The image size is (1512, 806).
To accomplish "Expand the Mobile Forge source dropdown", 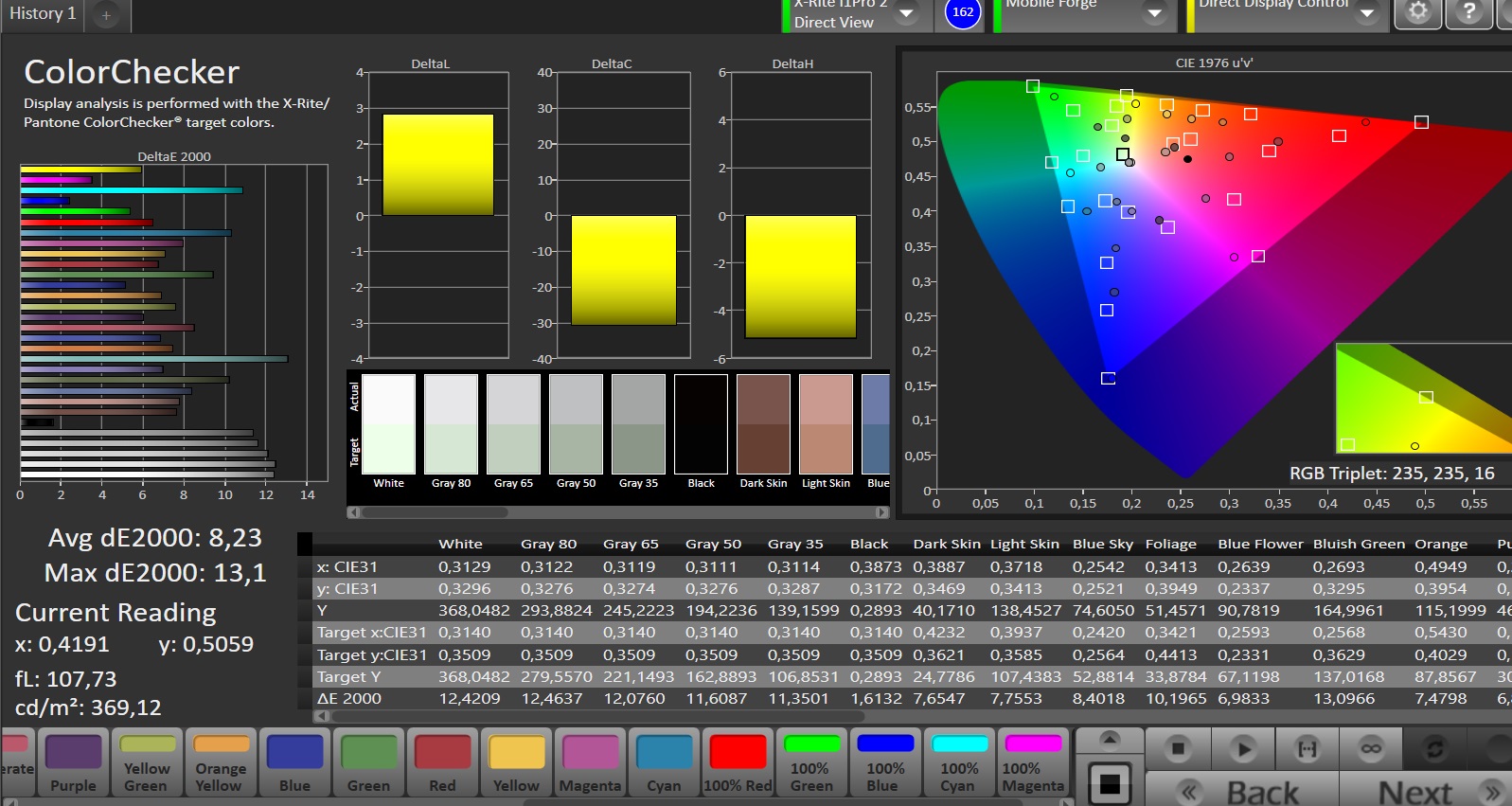I will point(1154,13).
